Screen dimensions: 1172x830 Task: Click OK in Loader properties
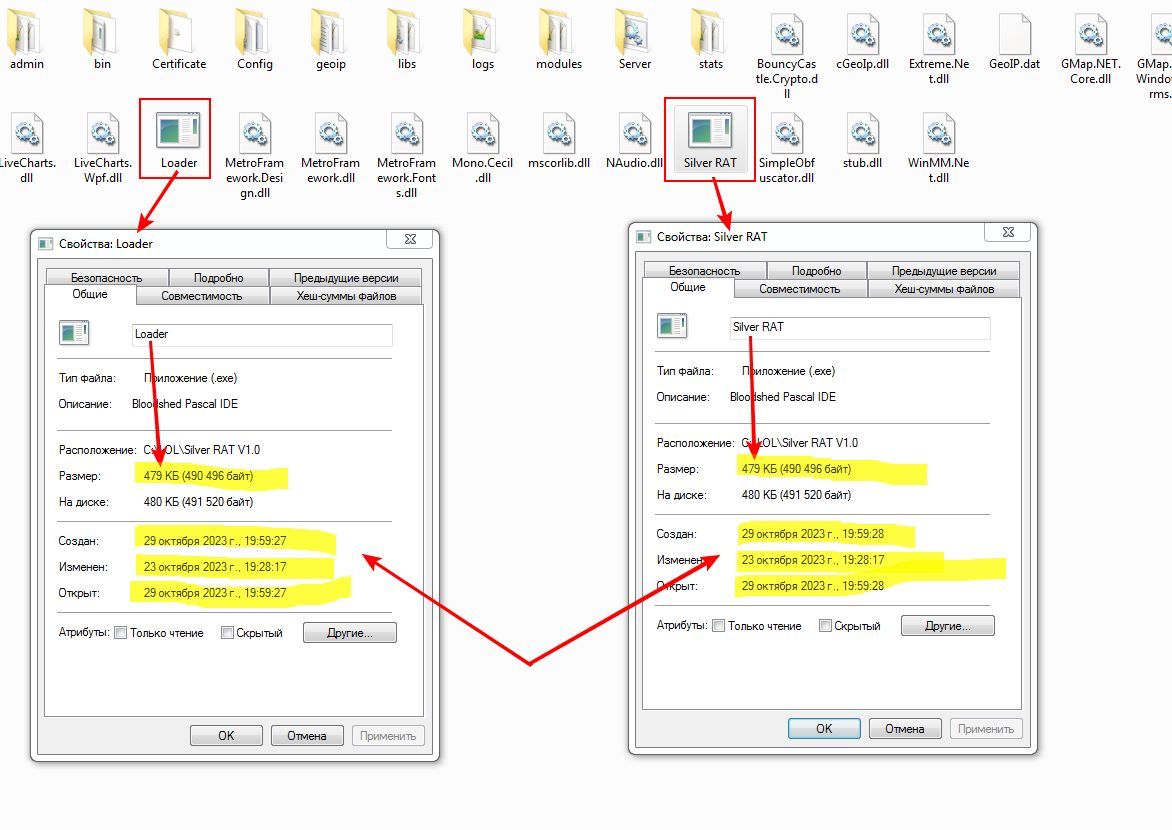point(226,736)
